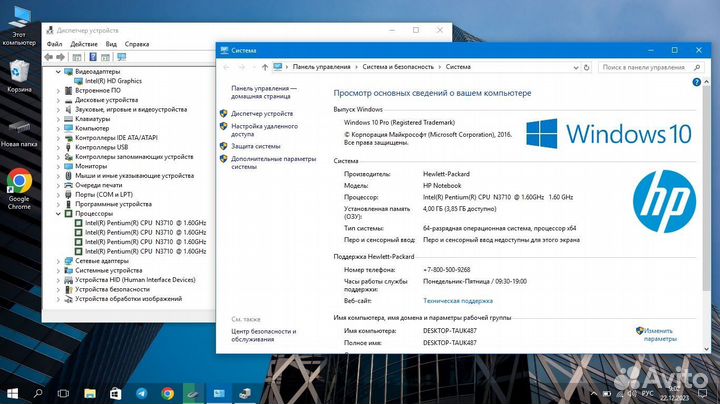
Task: Open the Справка menu in Device Manager
Action: 137,44
